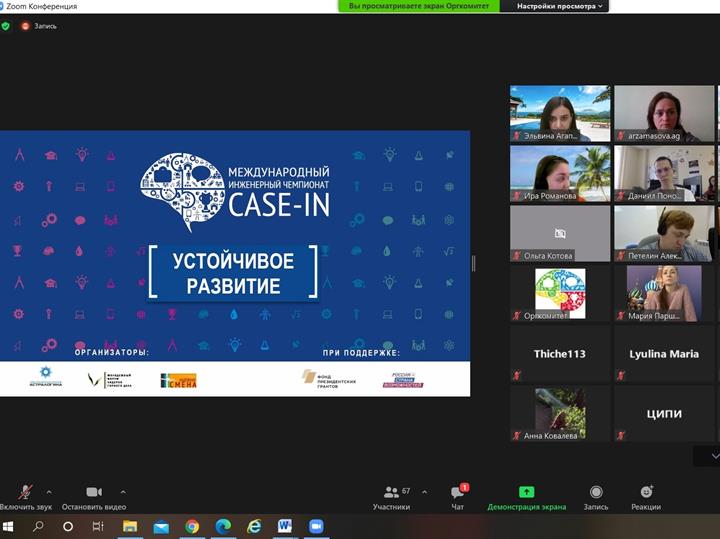Click the green screen-viewing notification bar
The height and width of the screenshot is (539, 720).
tap(419, 6)
